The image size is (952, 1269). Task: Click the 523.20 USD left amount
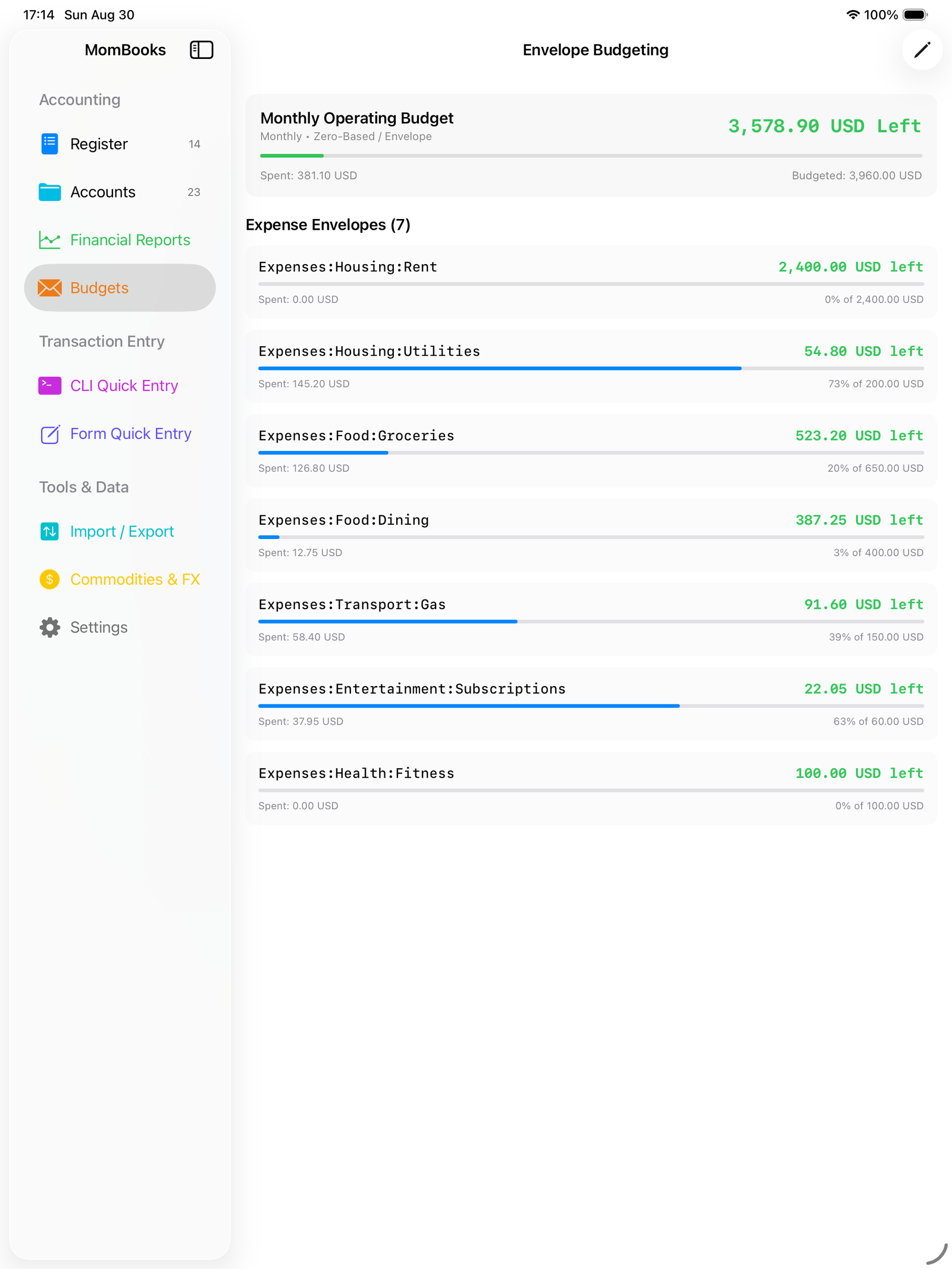coord(859,436)
